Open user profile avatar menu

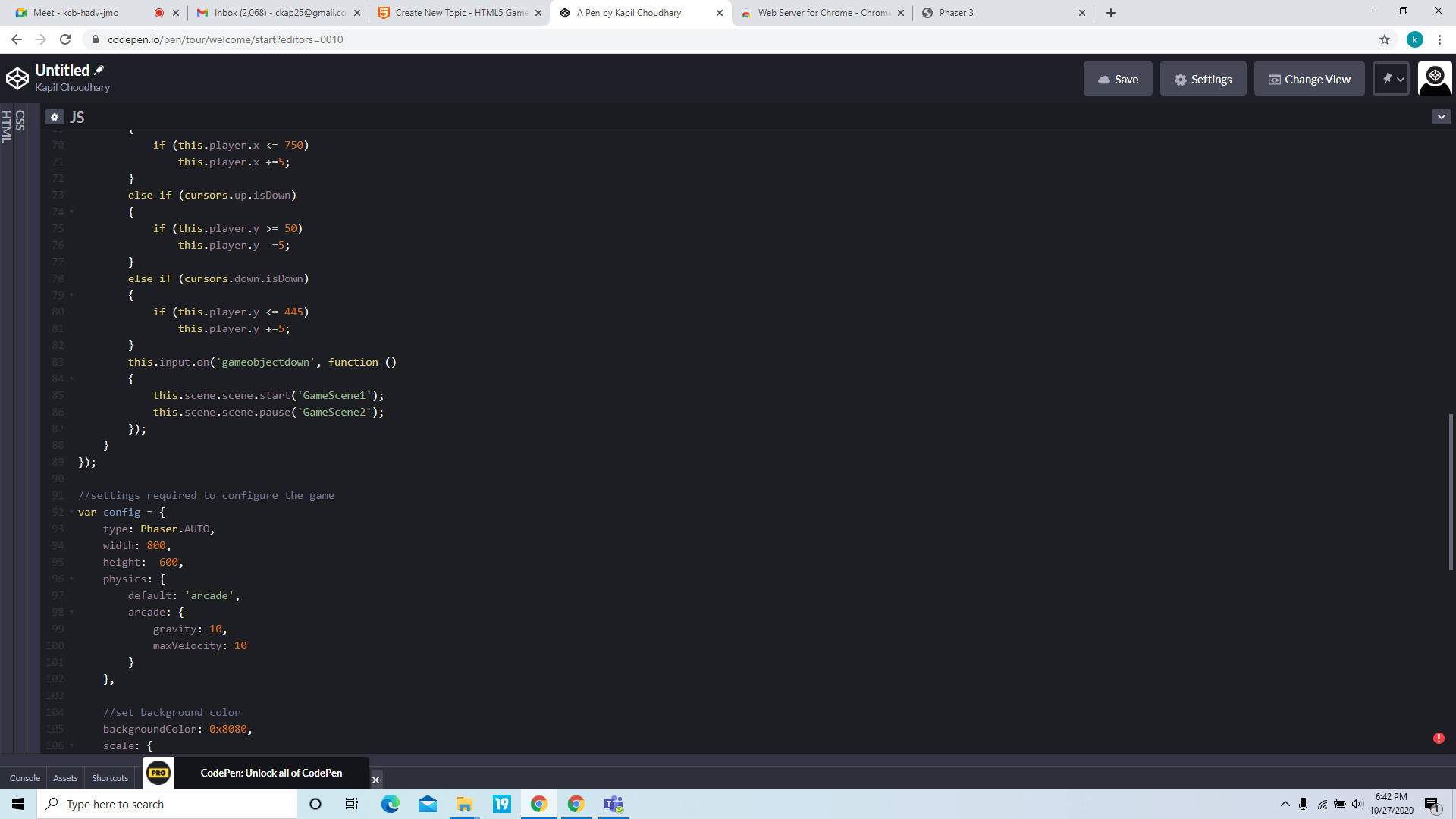coord(1435,78)
